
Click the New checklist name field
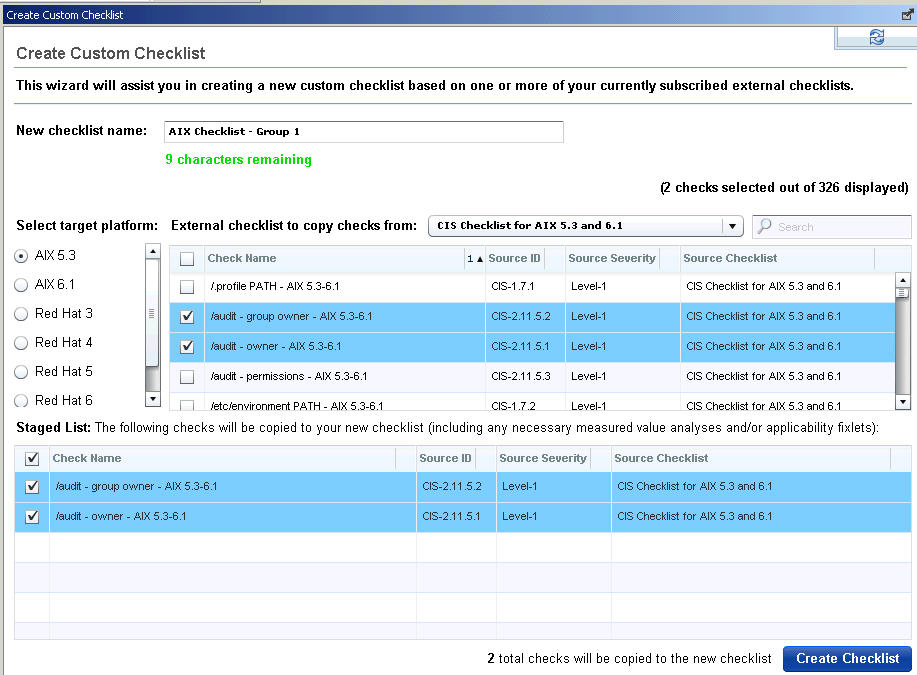[x=364, y=132]
